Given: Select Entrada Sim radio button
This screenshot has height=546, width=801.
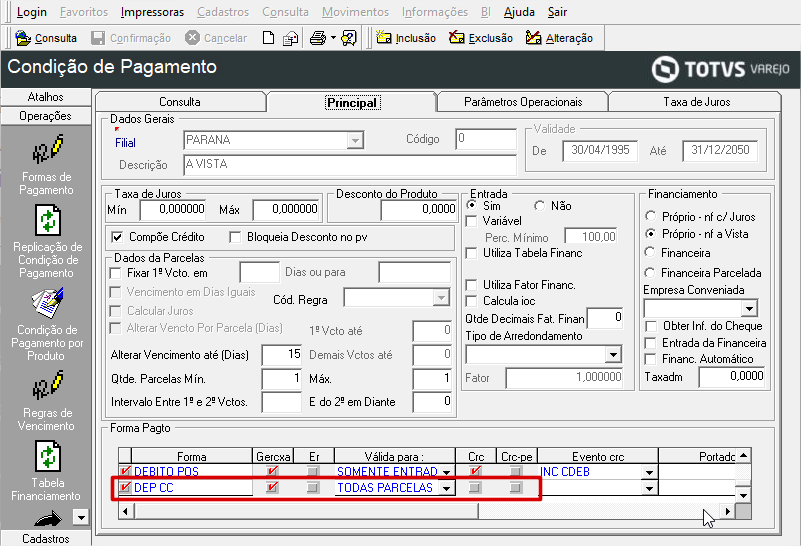Looking at the screenshot, I should 472,205.
